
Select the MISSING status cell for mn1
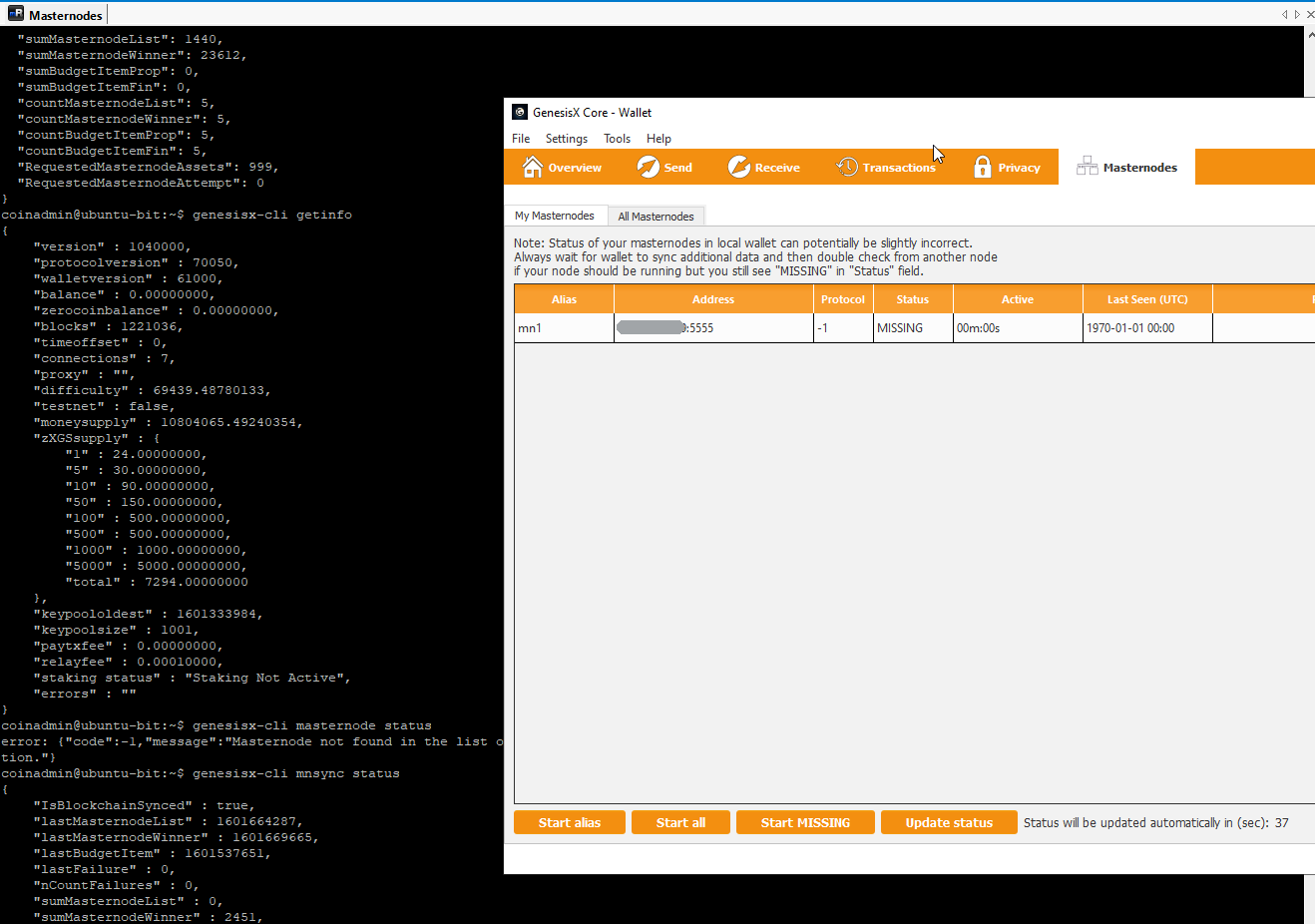913,328
